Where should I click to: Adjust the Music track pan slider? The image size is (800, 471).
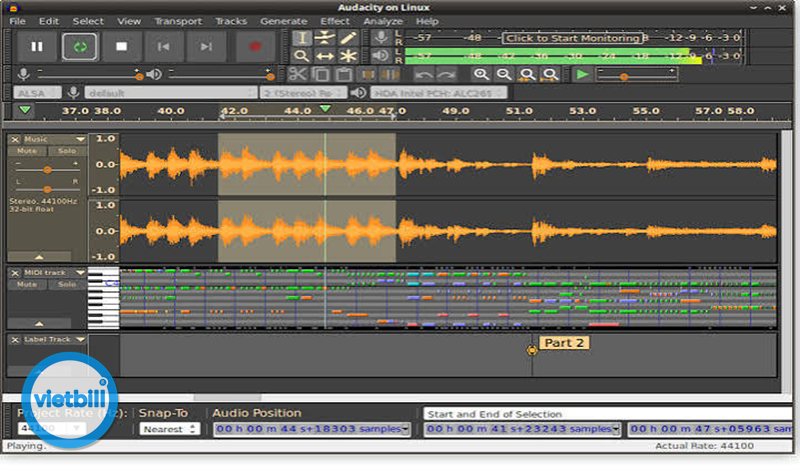pyautogui.click(x=47, y=188)
